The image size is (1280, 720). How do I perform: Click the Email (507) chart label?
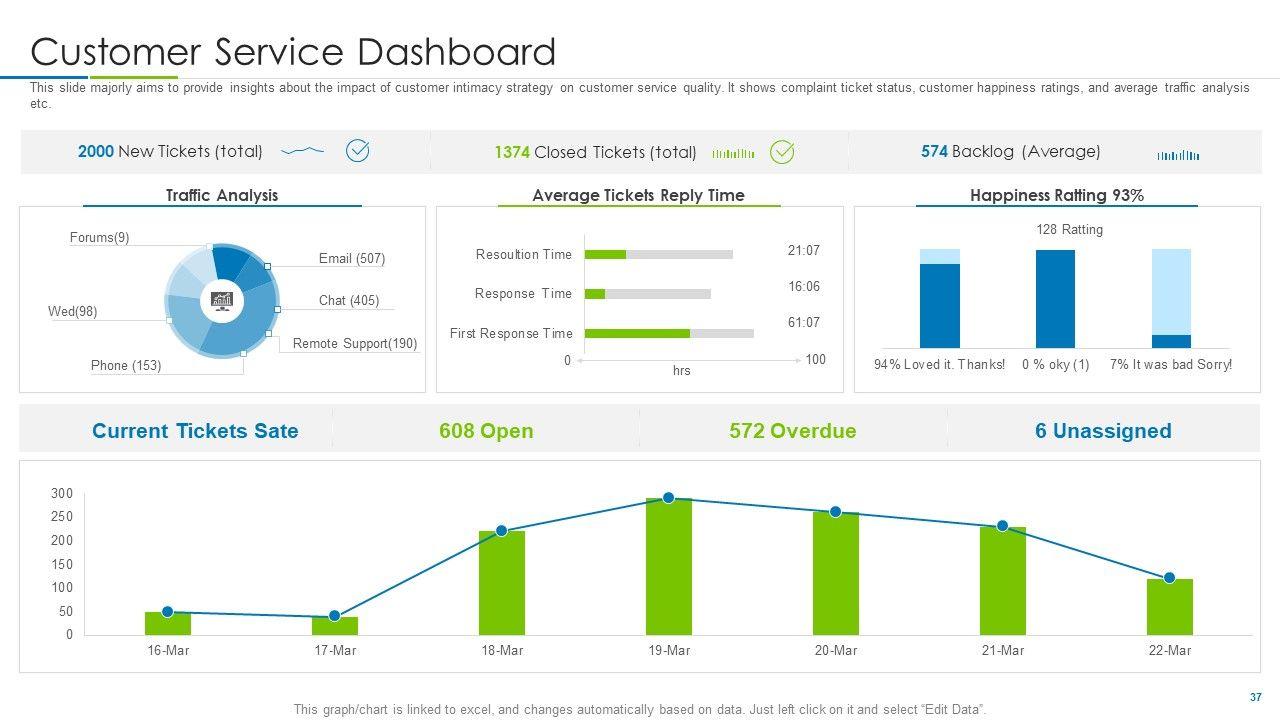pyautogui.click(x=351, y=258)
